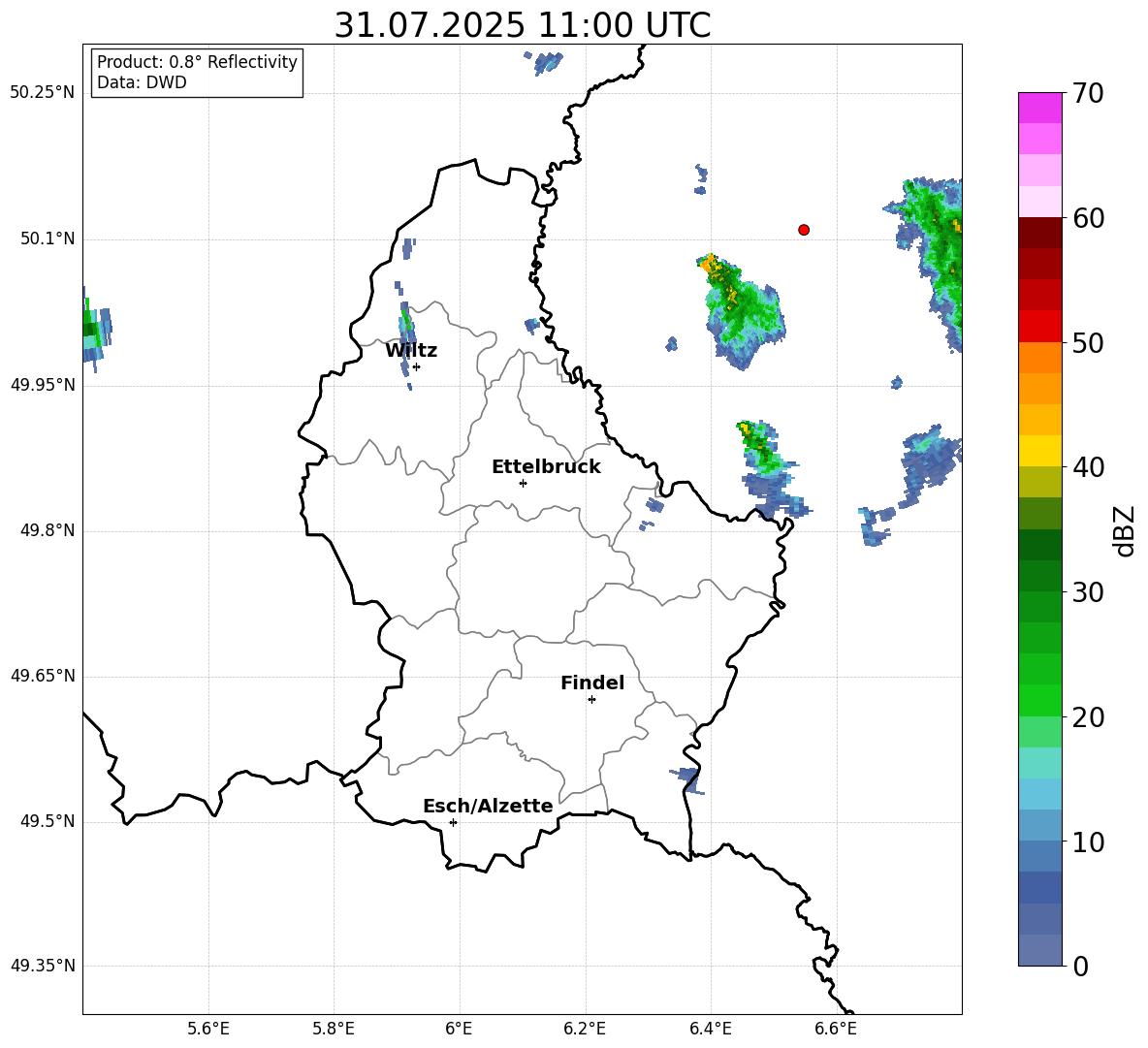Click the 'Data: DWD' legend text
The image size is (1148, 1048).
pos(142,82)
